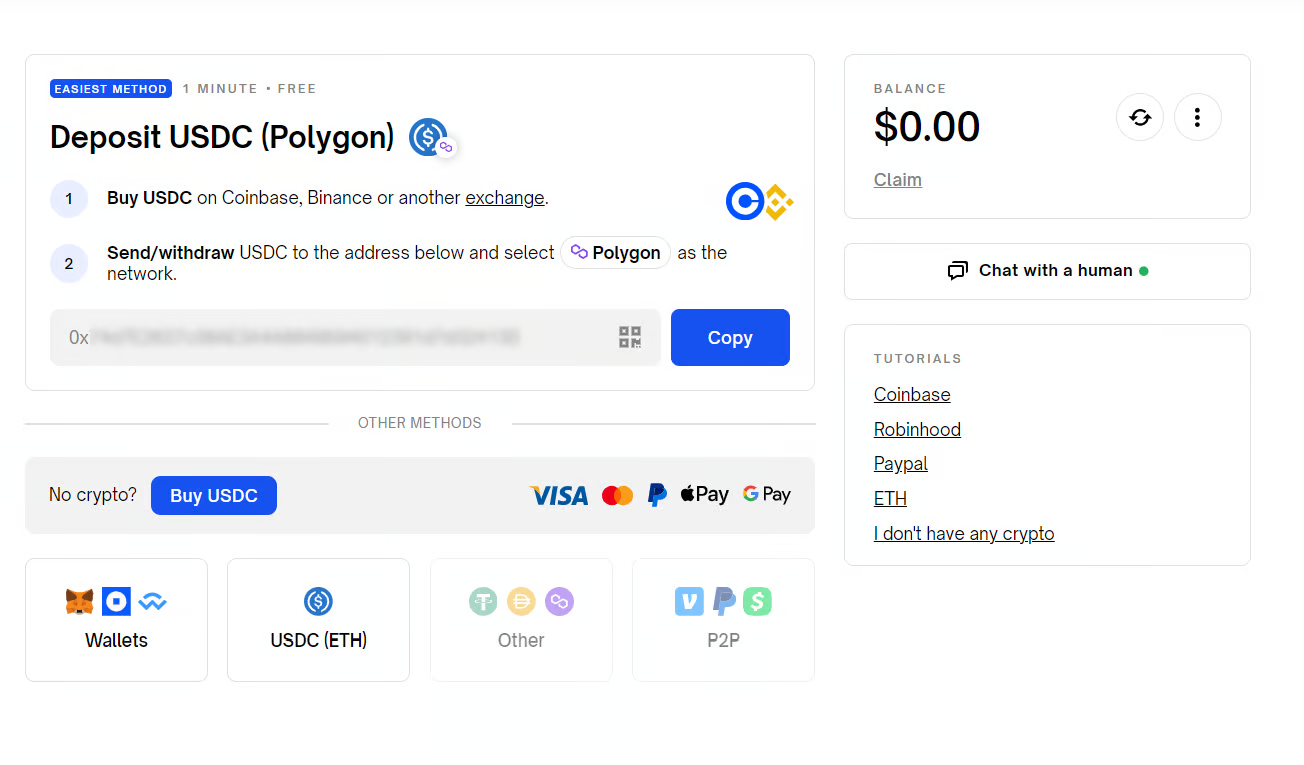This screenshot has height=765, width=1304.
Task: Click the Tether icon in the Other card
Action: point(483,601)
